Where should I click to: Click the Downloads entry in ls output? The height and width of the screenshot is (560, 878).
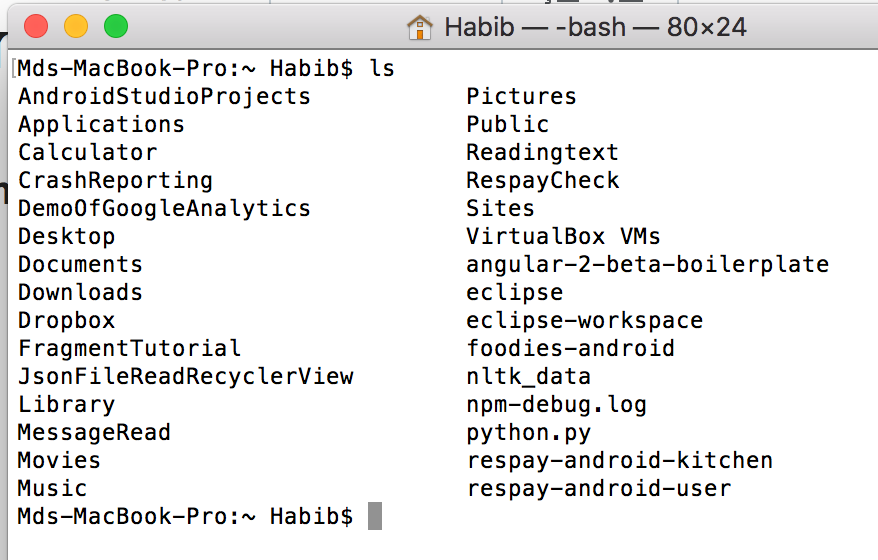tap(80, 292)
